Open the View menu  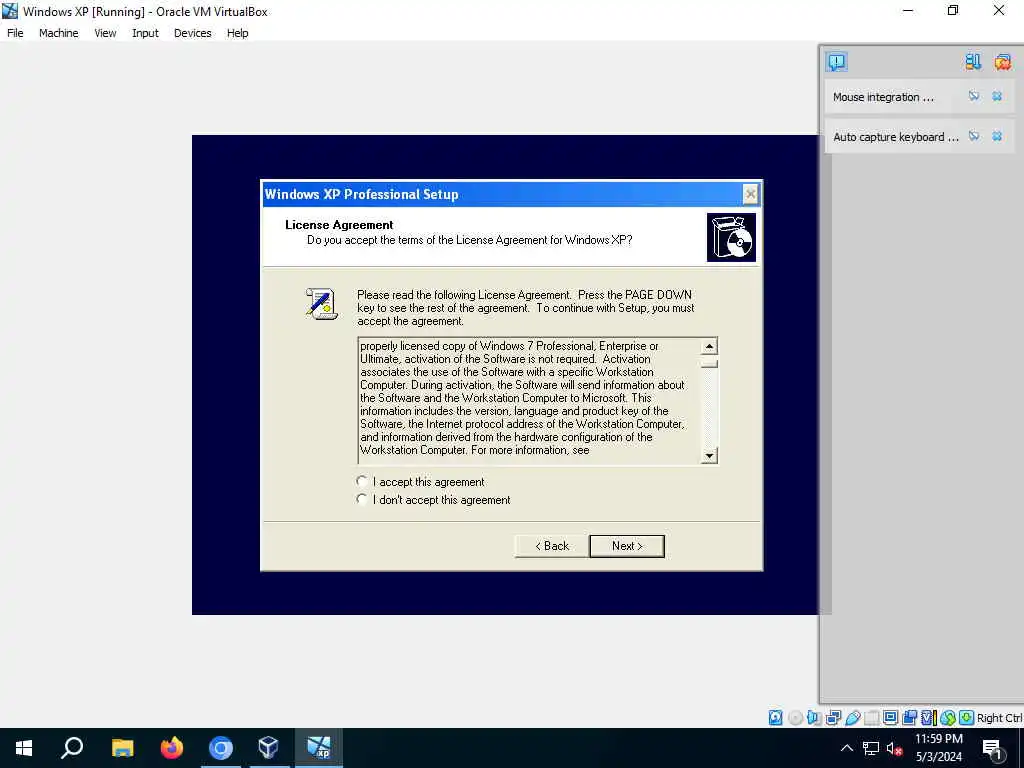click(x=105, y=33)
